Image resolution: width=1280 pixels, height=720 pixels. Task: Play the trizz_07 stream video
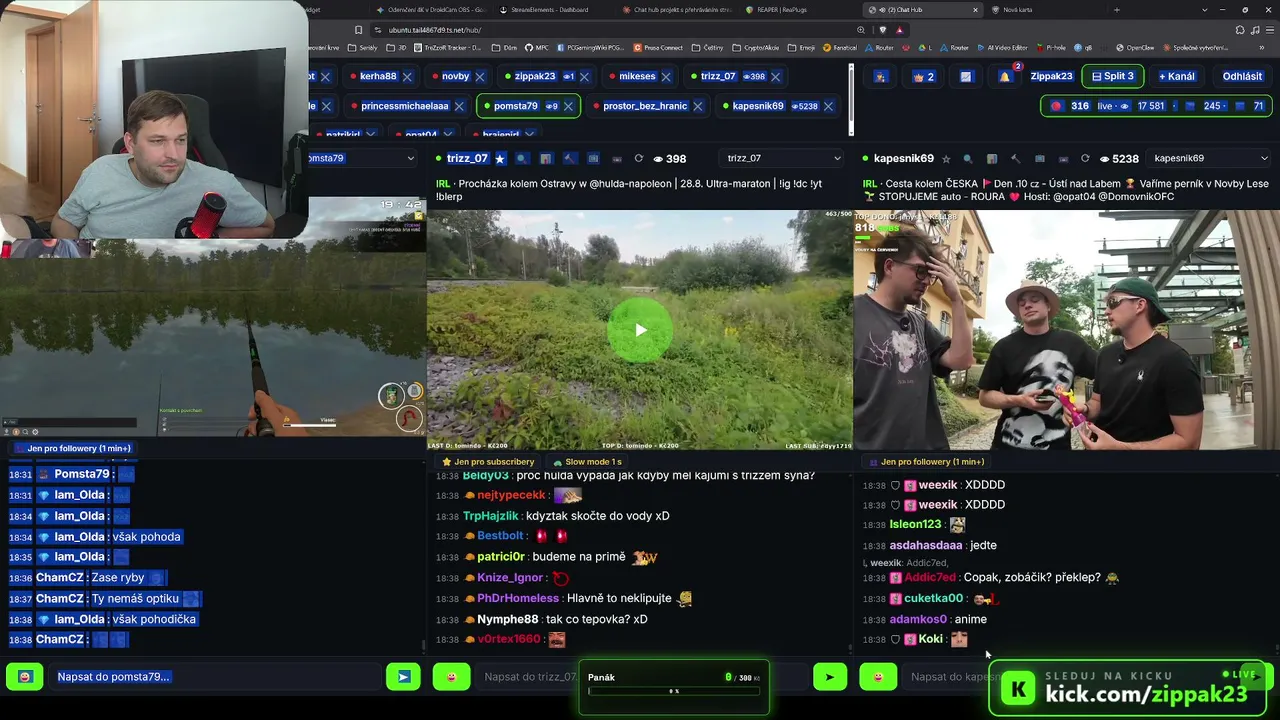tap(640, 330)
